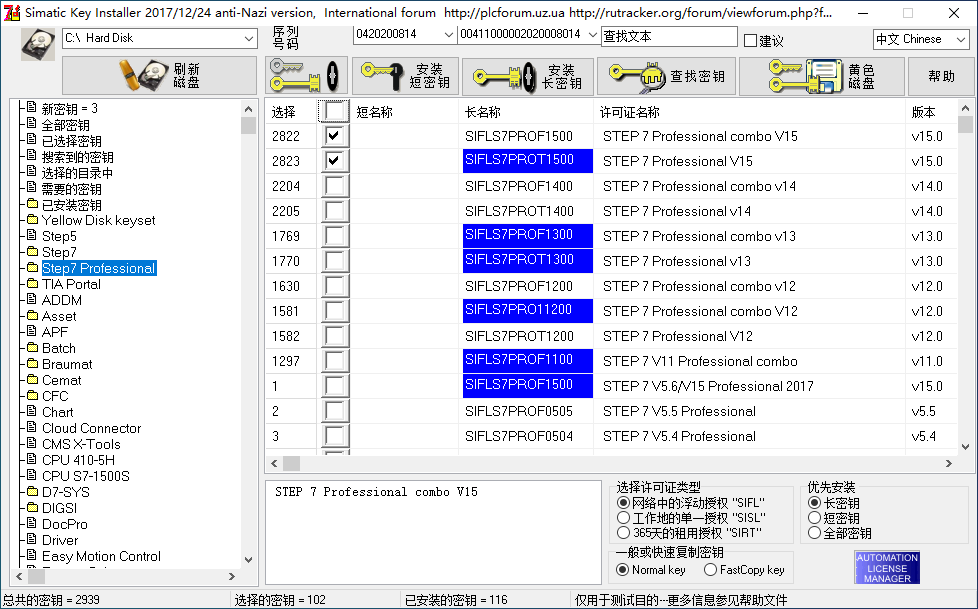Viewport: 978px width, 609px height.
Task: Select 新密钥 = 3 tree item
Action: pyautogui.click(x=69, y=109)
